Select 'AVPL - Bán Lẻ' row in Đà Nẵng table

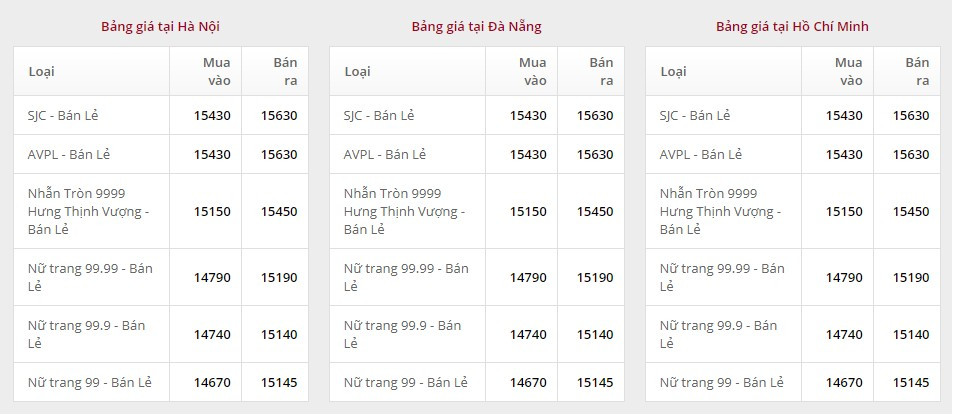pyautogui.click(x=385, y=154)
